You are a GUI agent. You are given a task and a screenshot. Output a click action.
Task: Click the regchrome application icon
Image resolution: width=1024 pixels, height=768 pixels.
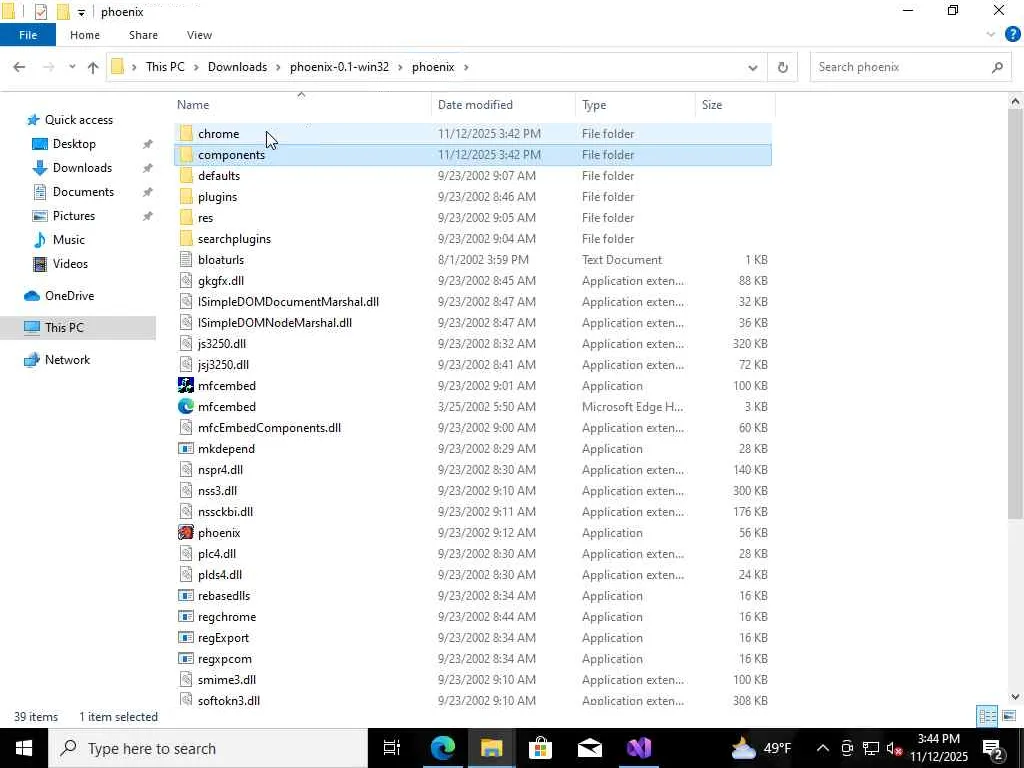click(x=186, y=616)
